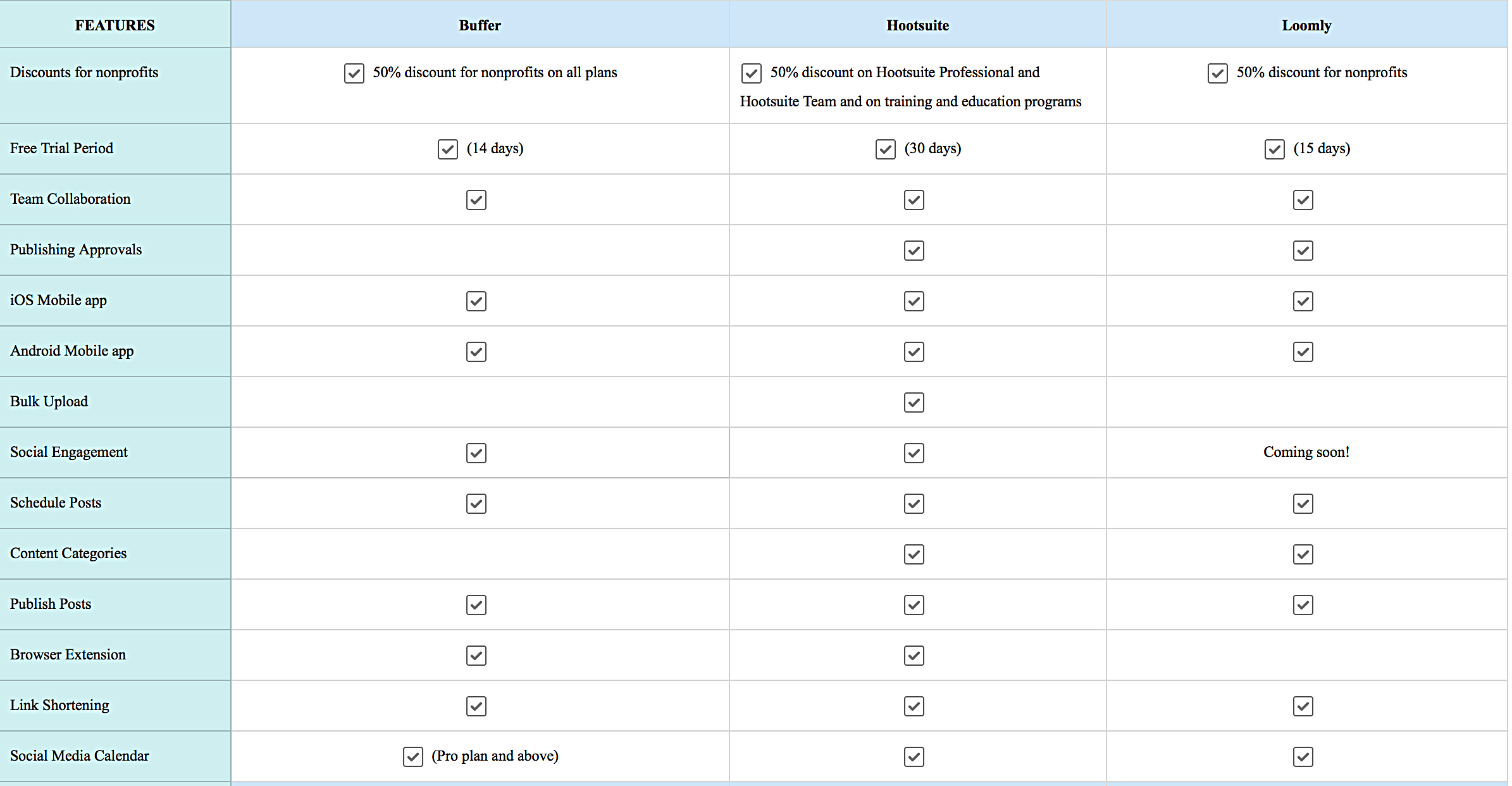Click Loomly's Link Shortening checkmark
1512x786 pixels.
1303,706
